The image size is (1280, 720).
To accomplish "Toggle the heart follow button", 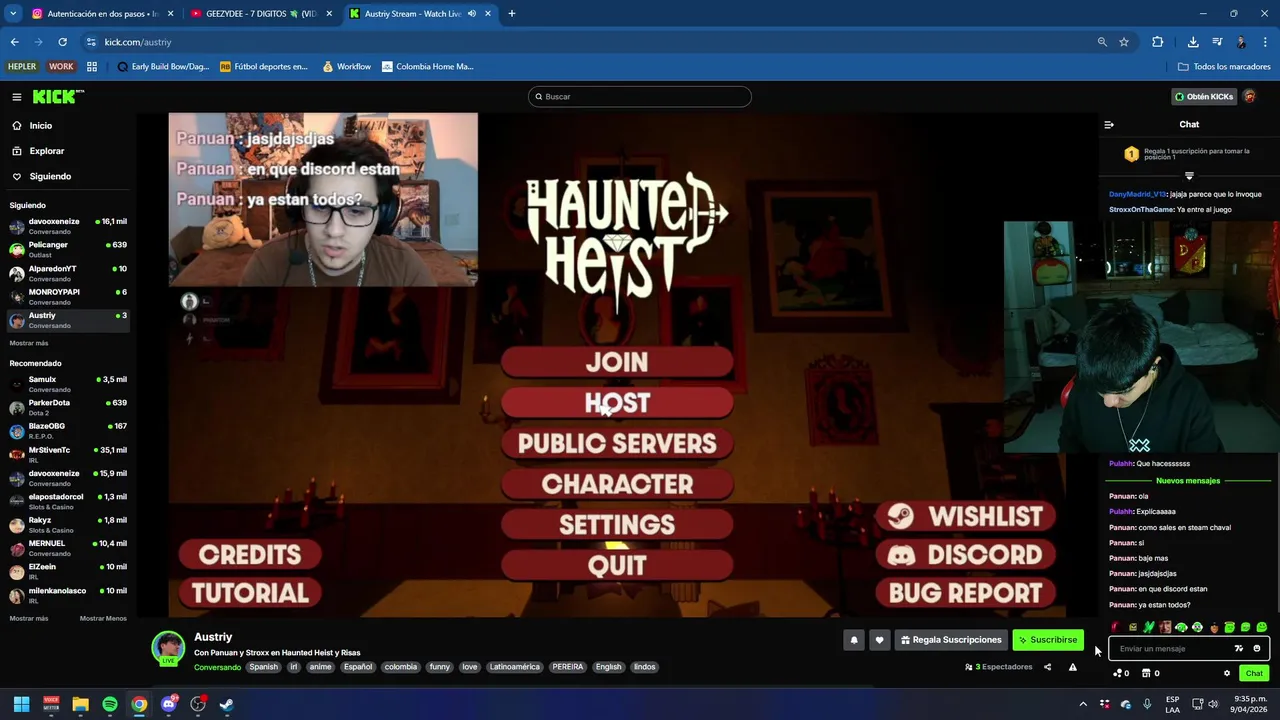I will pos(879,640).
